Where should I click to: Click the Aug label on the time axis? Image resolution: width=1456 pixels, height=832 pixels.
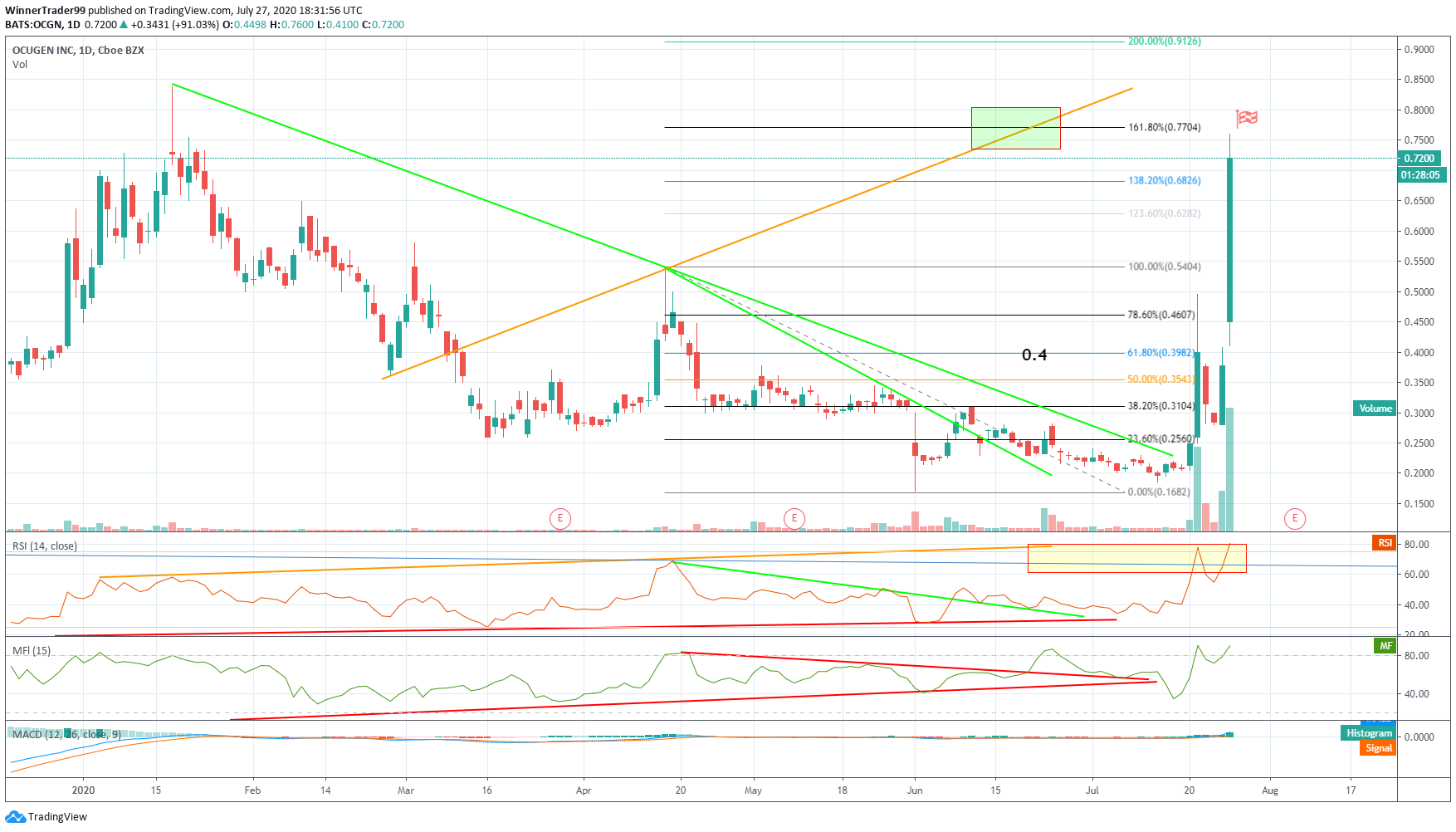(x=1270, y=790)
